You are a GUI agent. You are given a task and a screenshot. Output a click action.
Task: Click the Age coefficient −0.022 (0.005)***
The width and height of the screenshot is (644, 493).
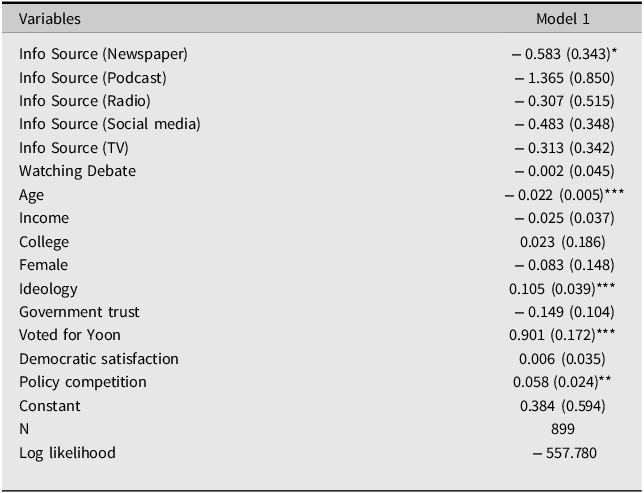(564, 195)
